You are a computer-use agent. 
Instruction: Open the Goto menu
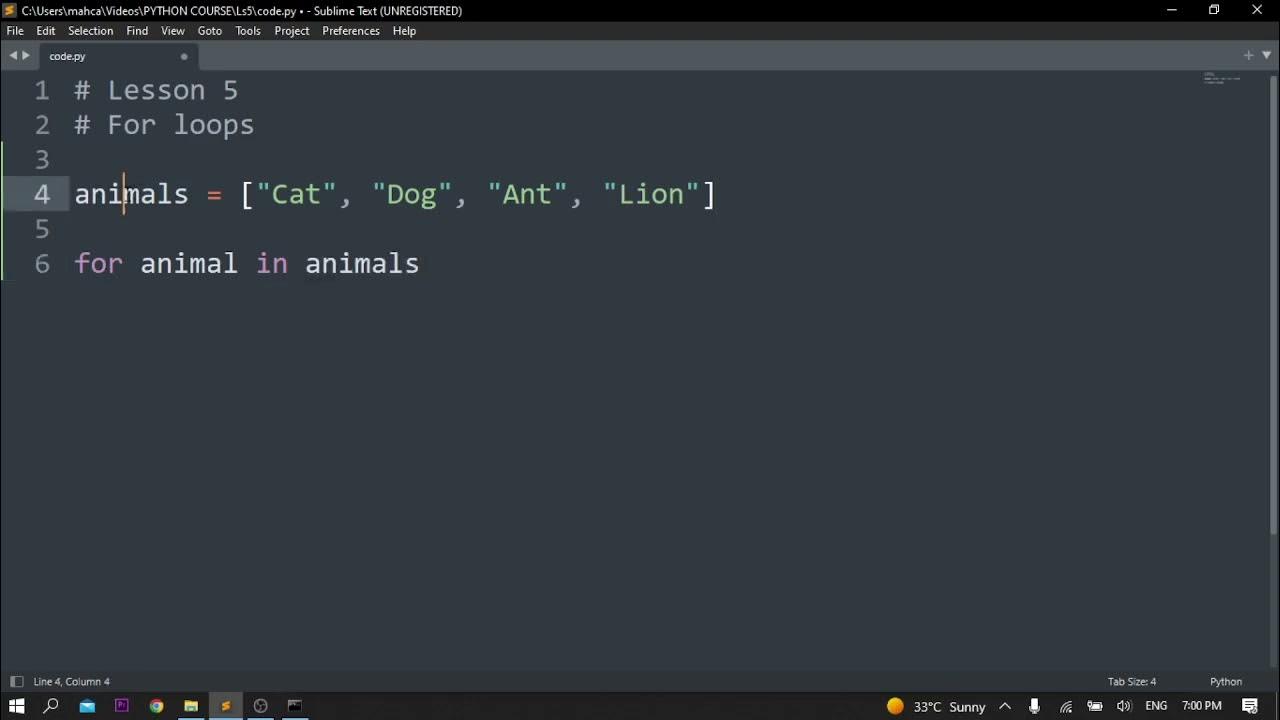(210, 31)
